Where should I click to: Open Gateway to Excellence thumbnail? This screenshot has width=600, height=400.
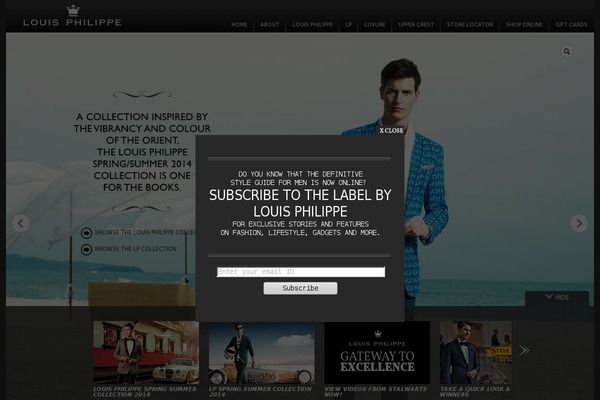377,353
